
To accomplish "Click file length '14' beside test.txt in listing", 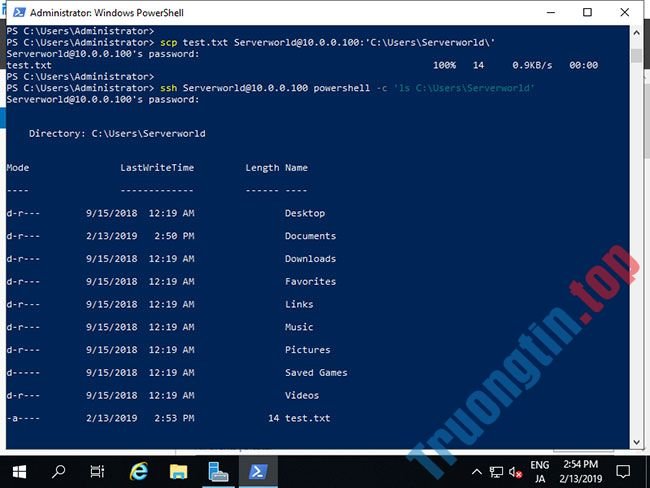I will pos(274,418).
